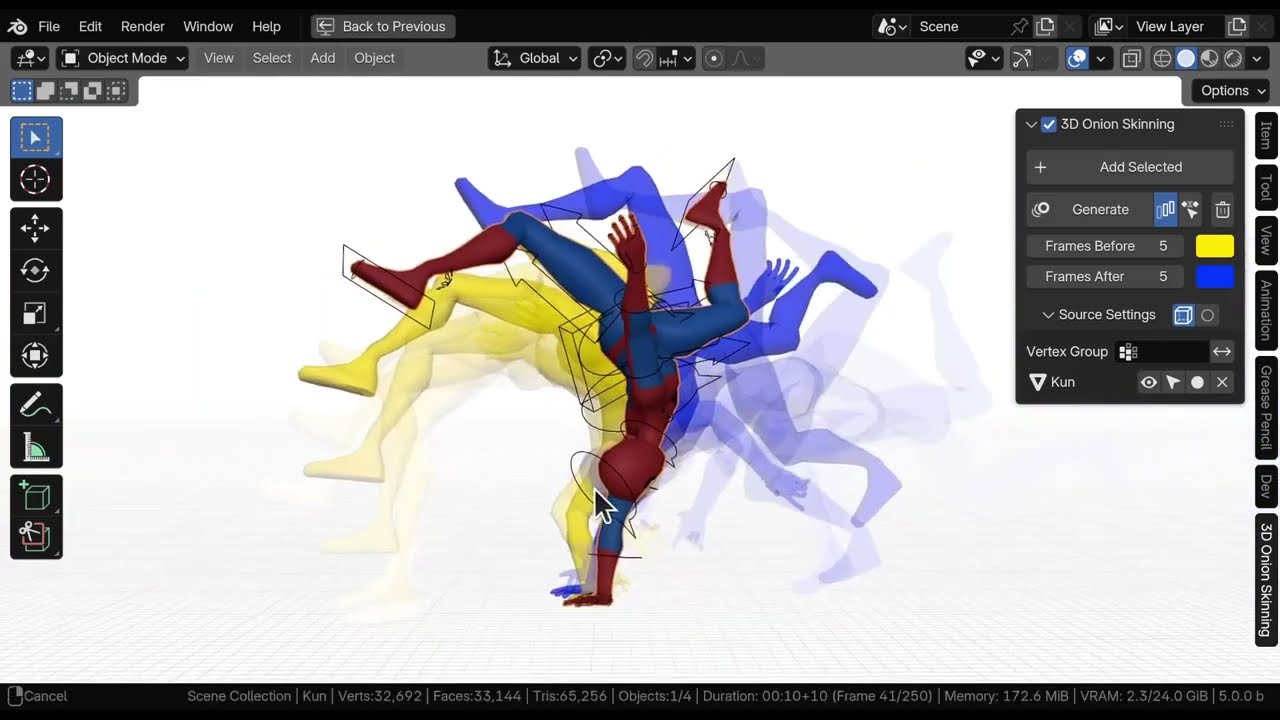The image size is (1280, 720).
Task: Click the flip arrows icon by Vertex Group
Action: click(x=1222, y=352)
